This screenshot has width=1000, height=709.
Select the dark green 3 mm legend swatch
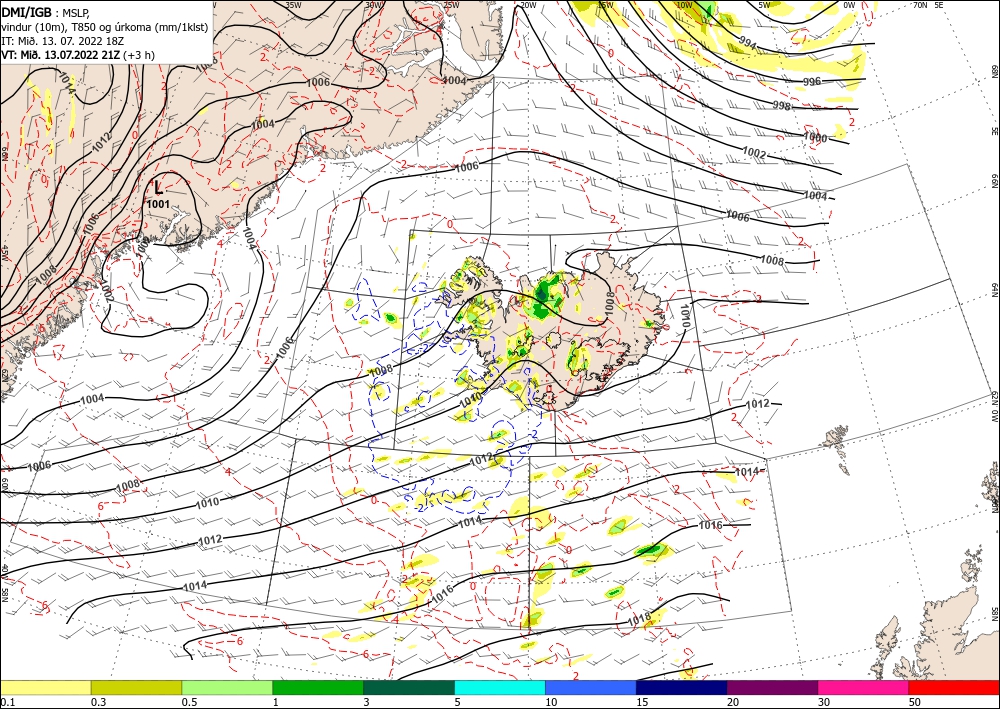coord(409,687)
